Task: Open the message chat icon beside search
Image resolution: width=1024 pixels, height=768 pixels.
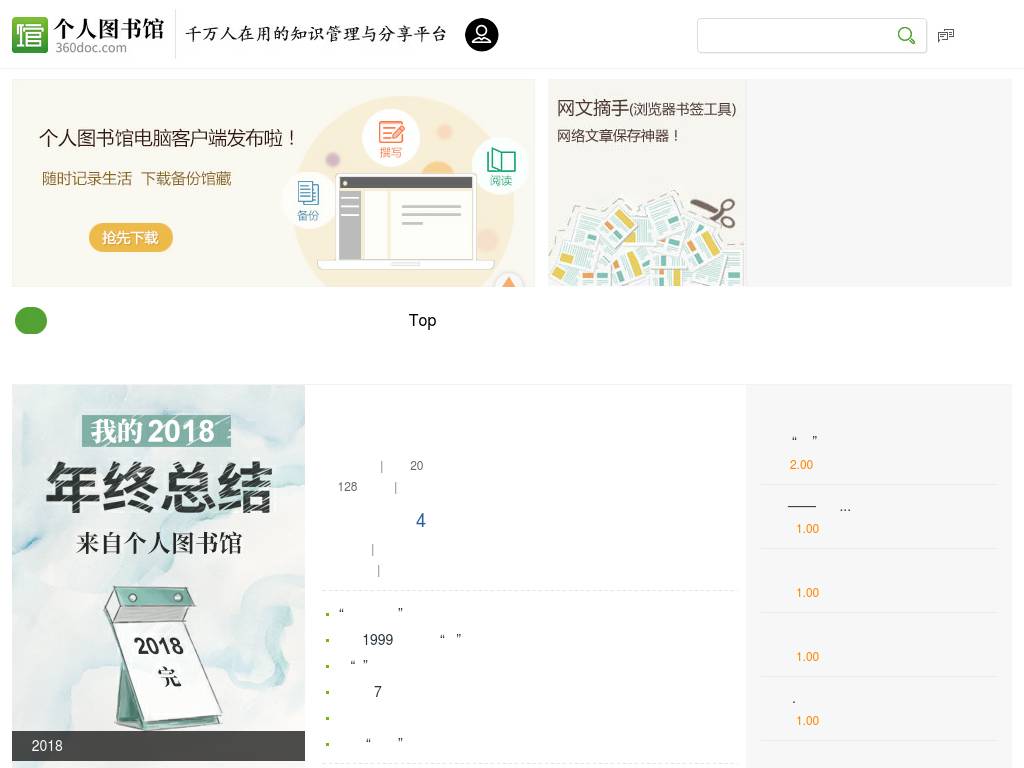Action: [946, 35]
